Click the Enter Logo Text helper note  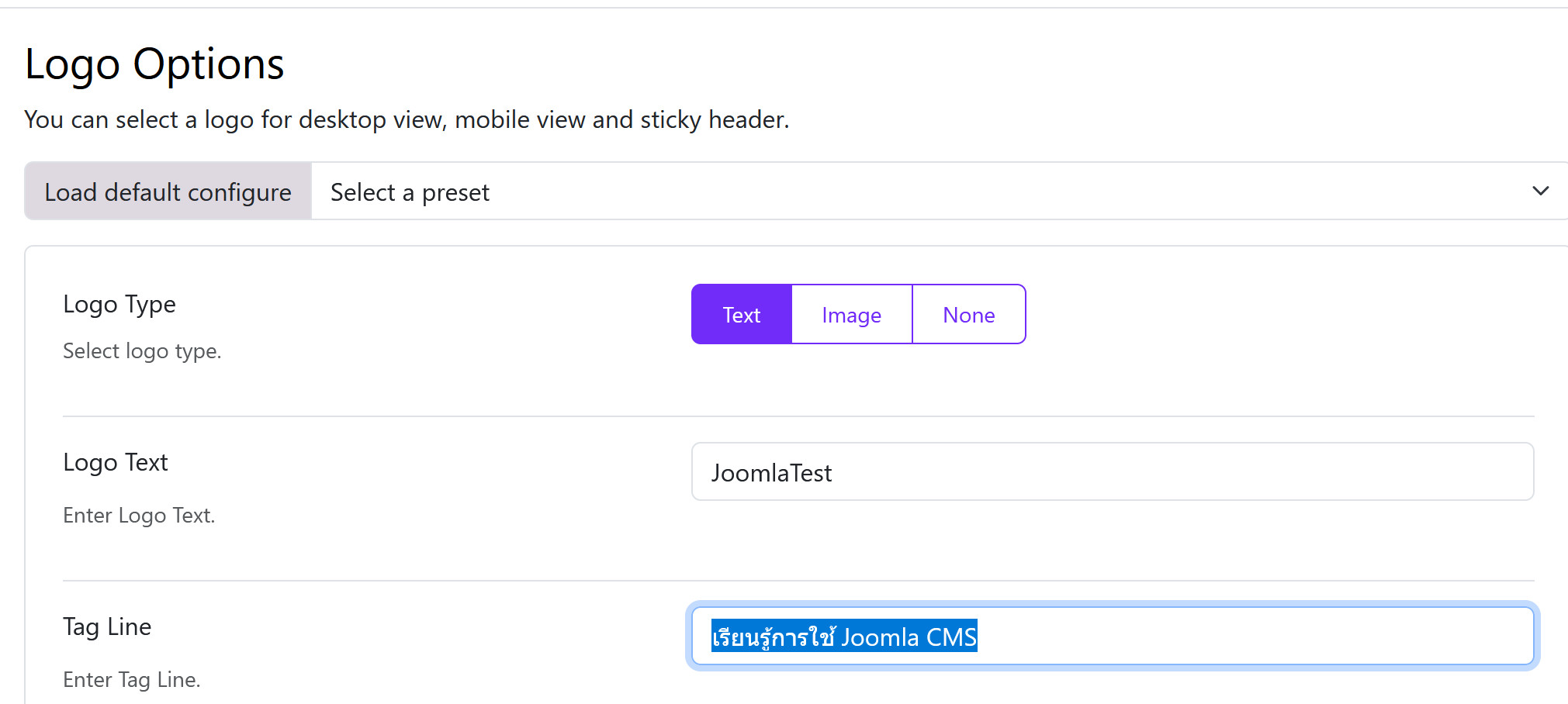click(139, 515)
